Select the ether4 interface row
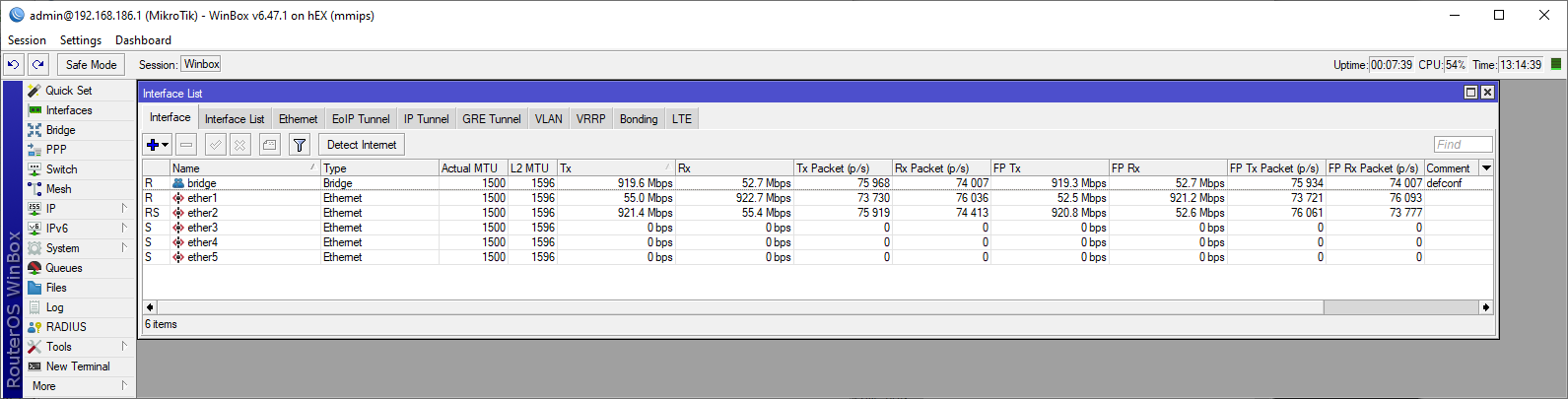Viewport: 1568px width, 399px height. (817, 242)
